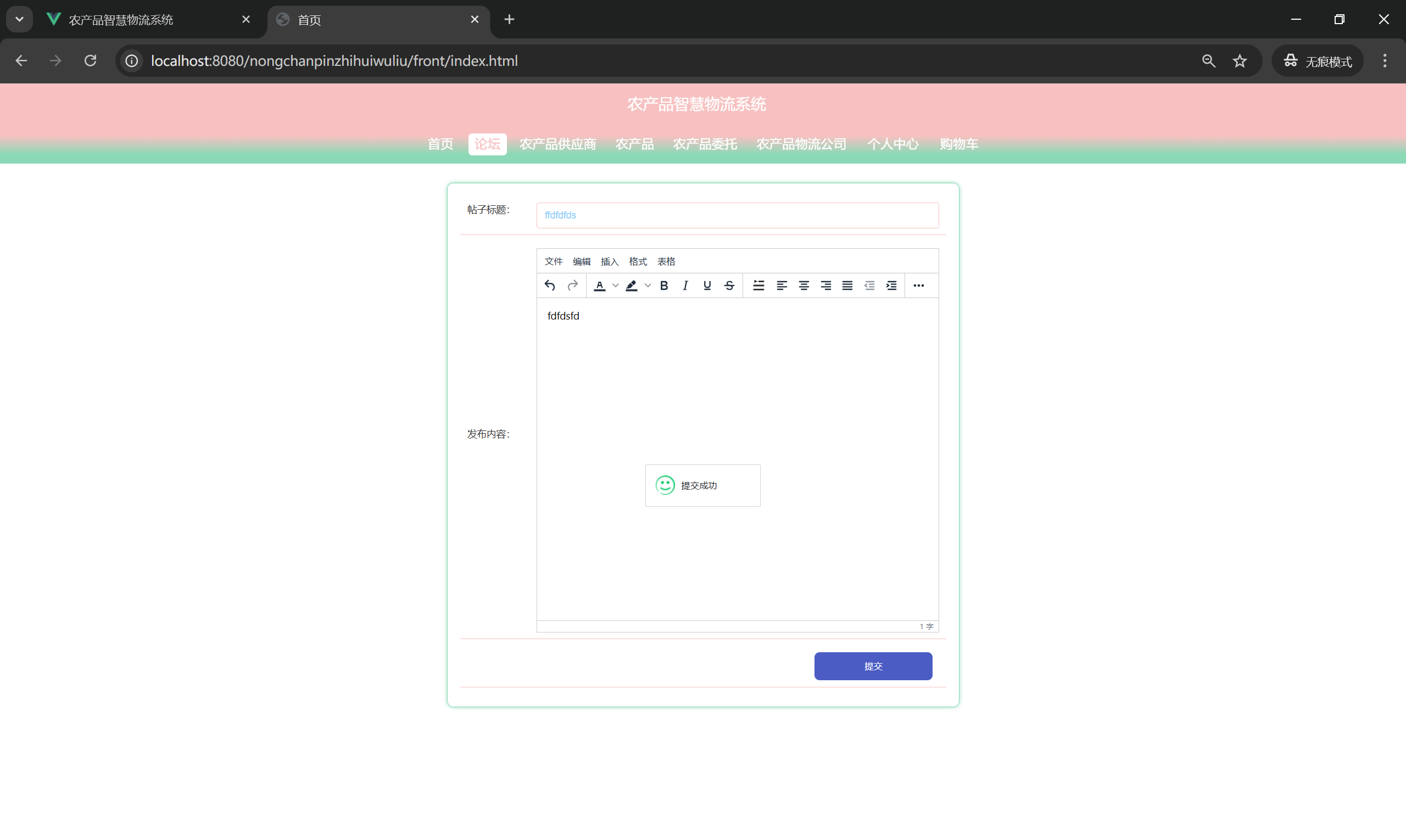Increase paragraph indent

pyautogui.click(x=891, y=285)
